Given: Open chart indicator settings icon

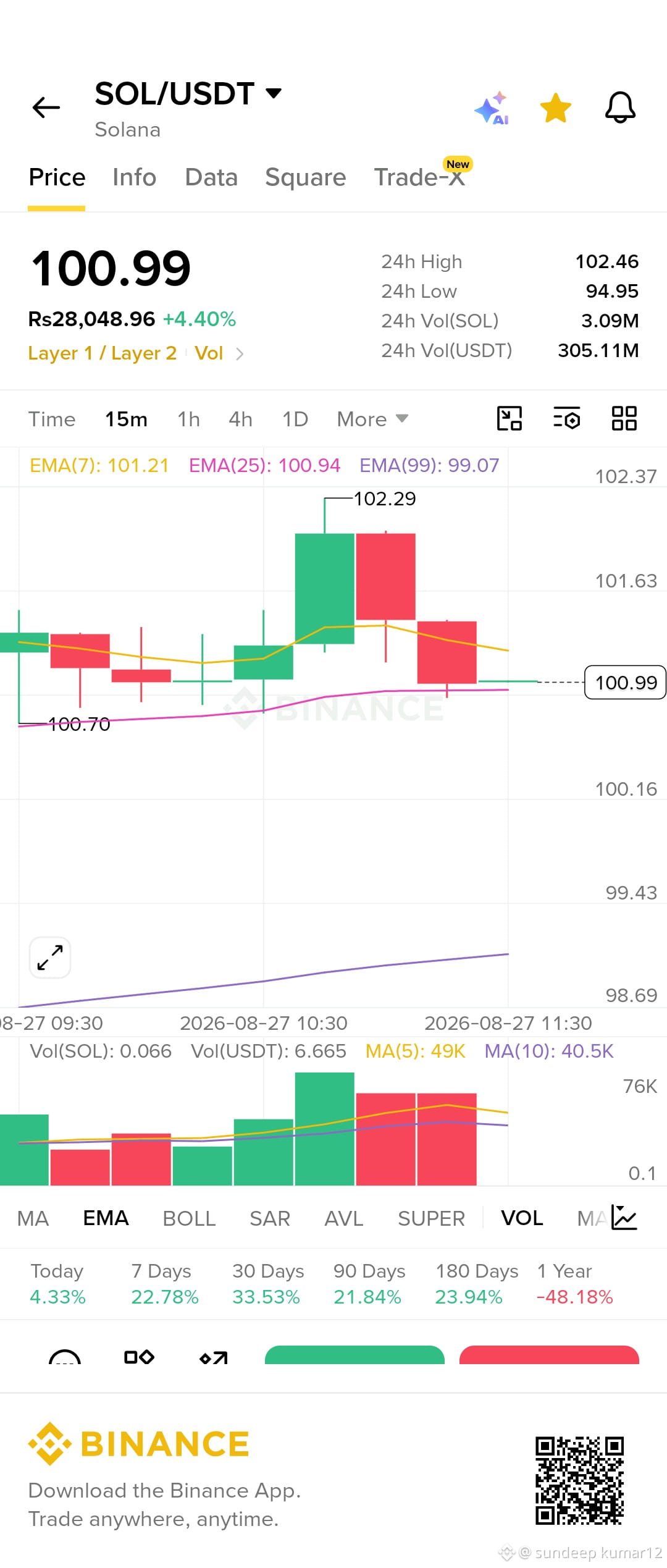Looking at the screenshot, I should 567,418.
